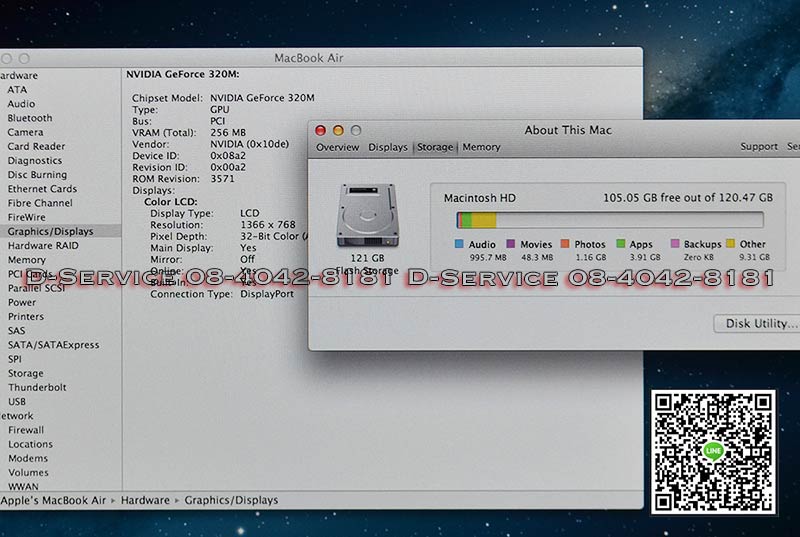Select the Storage tab
Viewport: 800px width, 537px height.
point(435,147)
